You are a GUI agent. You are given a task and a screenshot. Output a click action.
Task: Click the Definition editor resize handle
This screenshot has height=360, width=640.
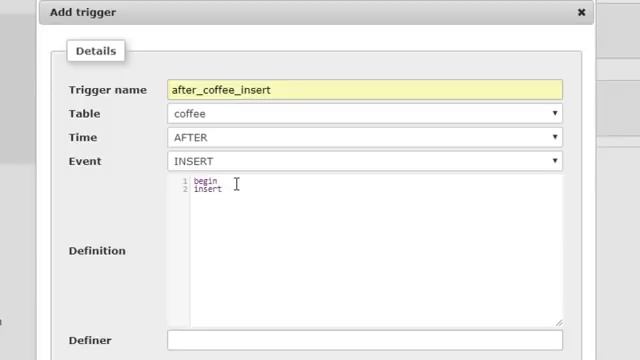(559, 323)
